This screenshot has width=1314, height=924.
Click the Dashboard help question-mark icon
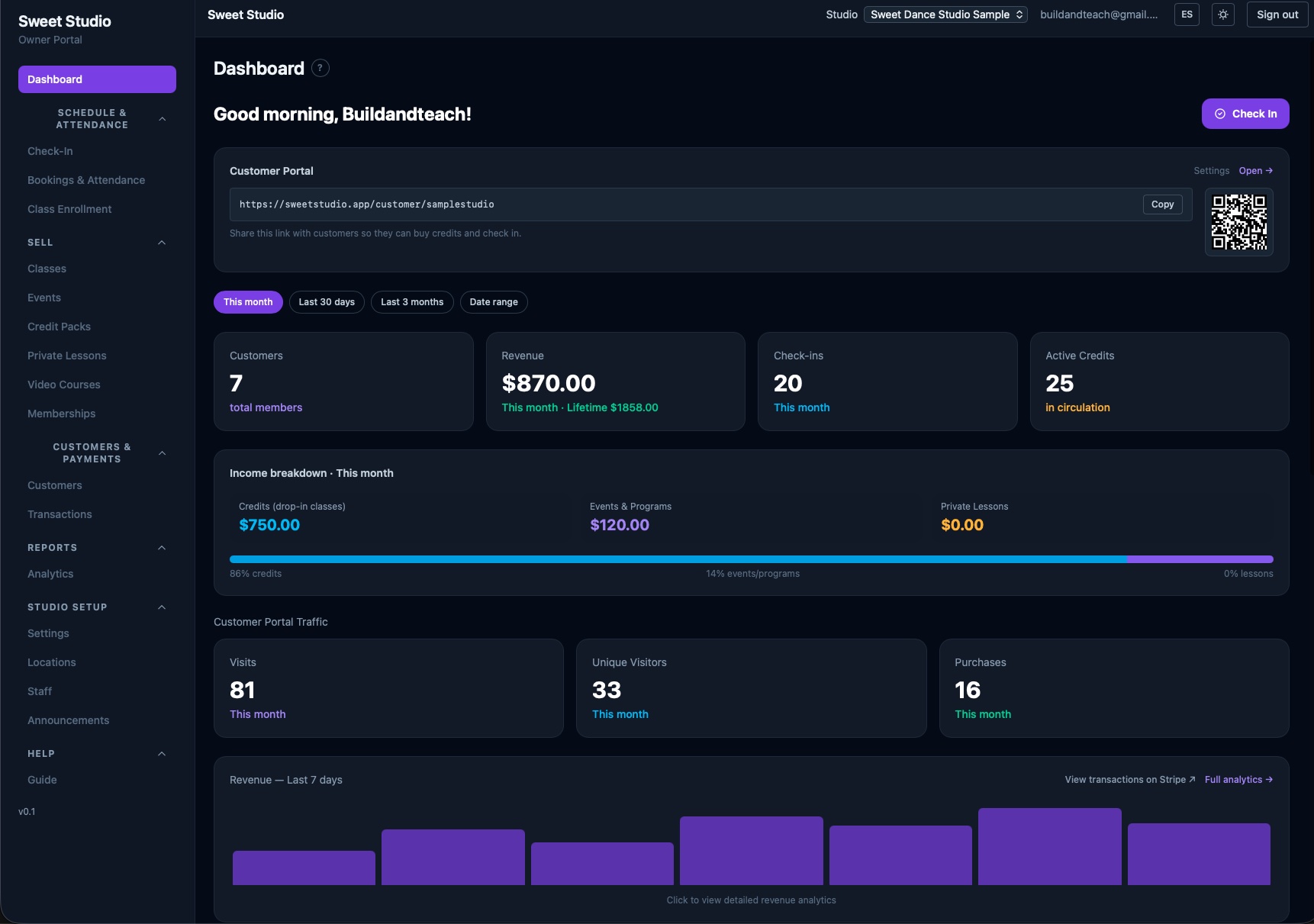click(x=320, y=68)
